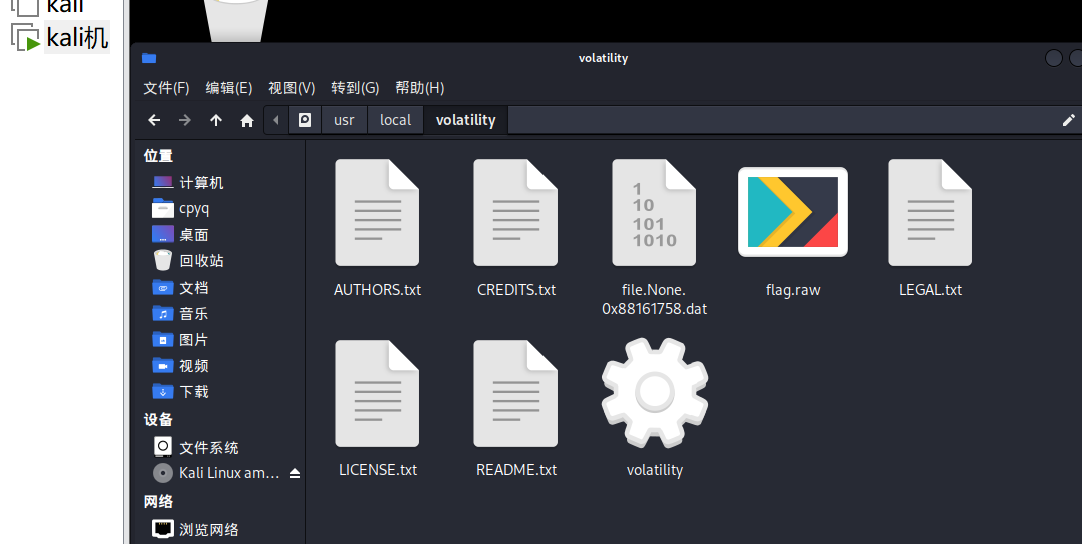
Task: Click the README.txt file name label
Action: tap(516, 470)
